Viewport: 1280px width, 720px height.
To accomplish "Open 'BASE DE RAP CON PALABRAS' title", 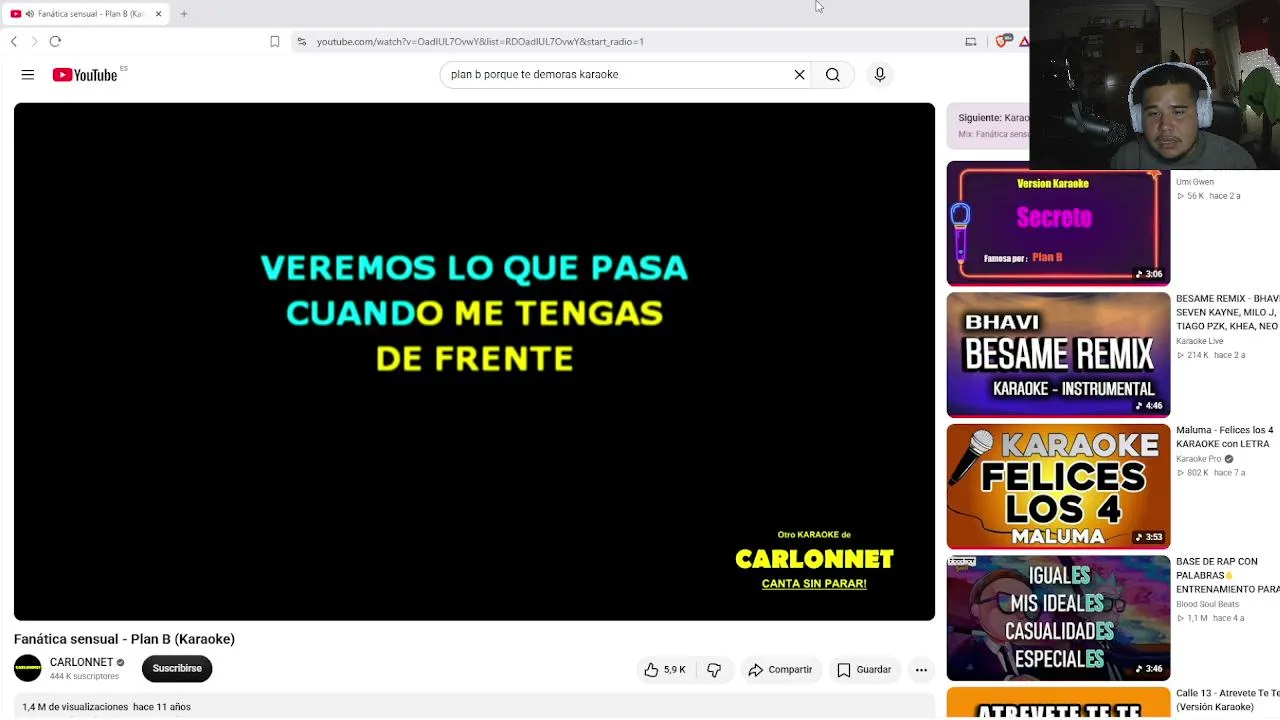I will 1228,575.
